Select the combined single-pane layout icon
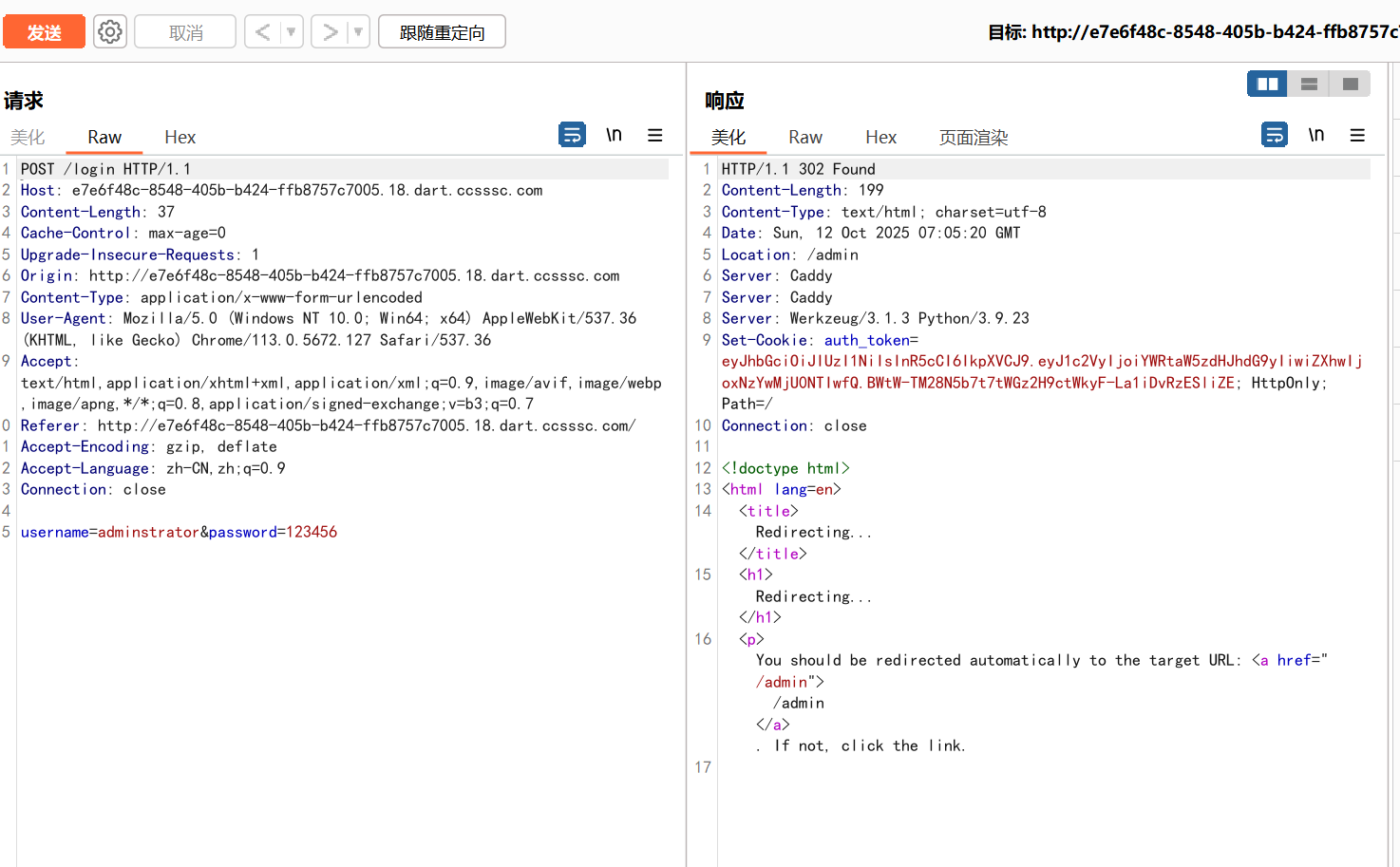 click(x=1350, y=84)
